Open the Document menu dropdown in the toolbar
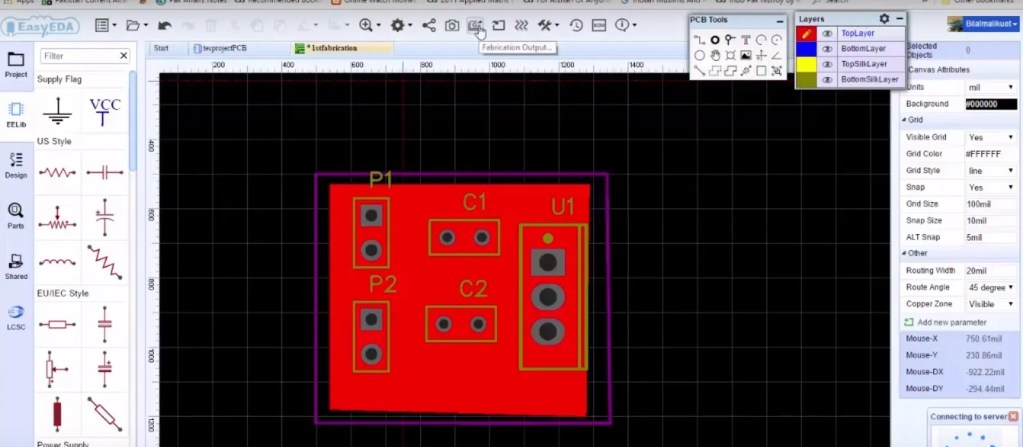The image size is (1023, 447). pos(105,25)
